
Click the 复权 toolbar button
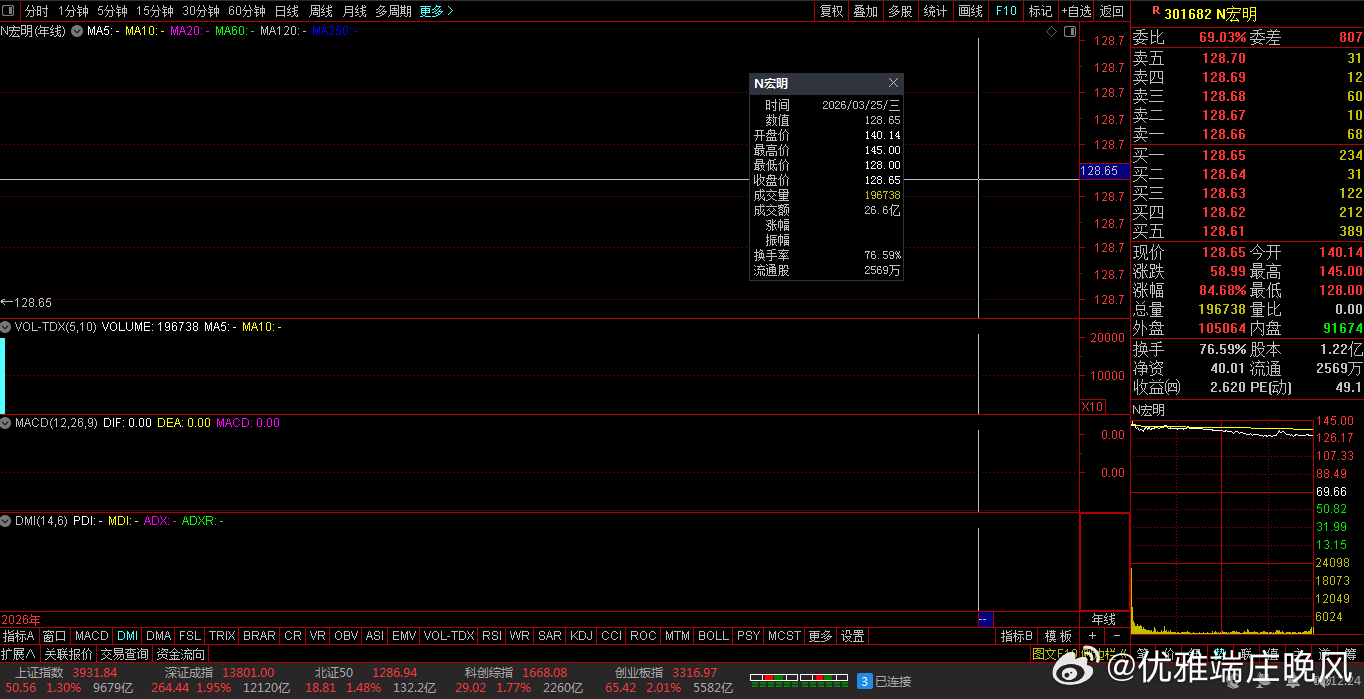[831, 11]
